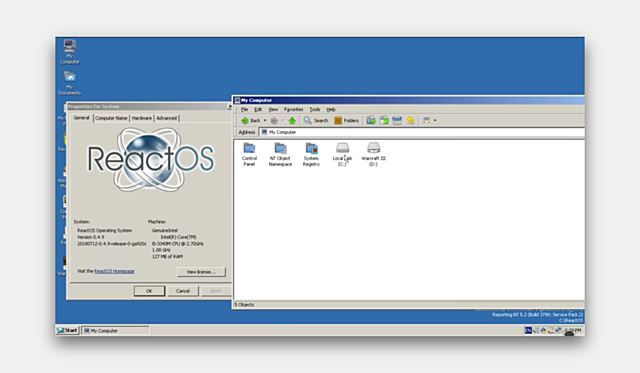Click the My Computer desktop icon
This screenshot has height=373, width=640.
pos(69,51)
